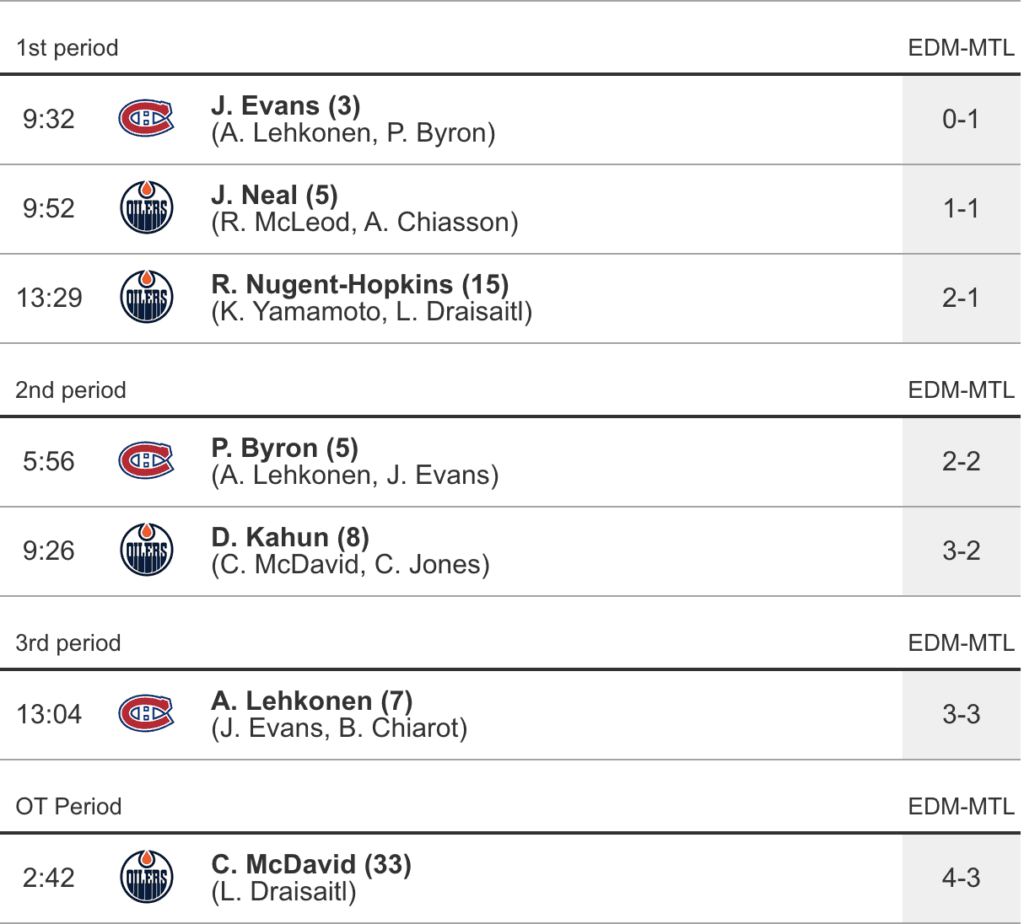The height and width of the screenshot is (924, 1024).
Task: Click scorer name D. Kahun (8)
Action: (x=290, y=537)
